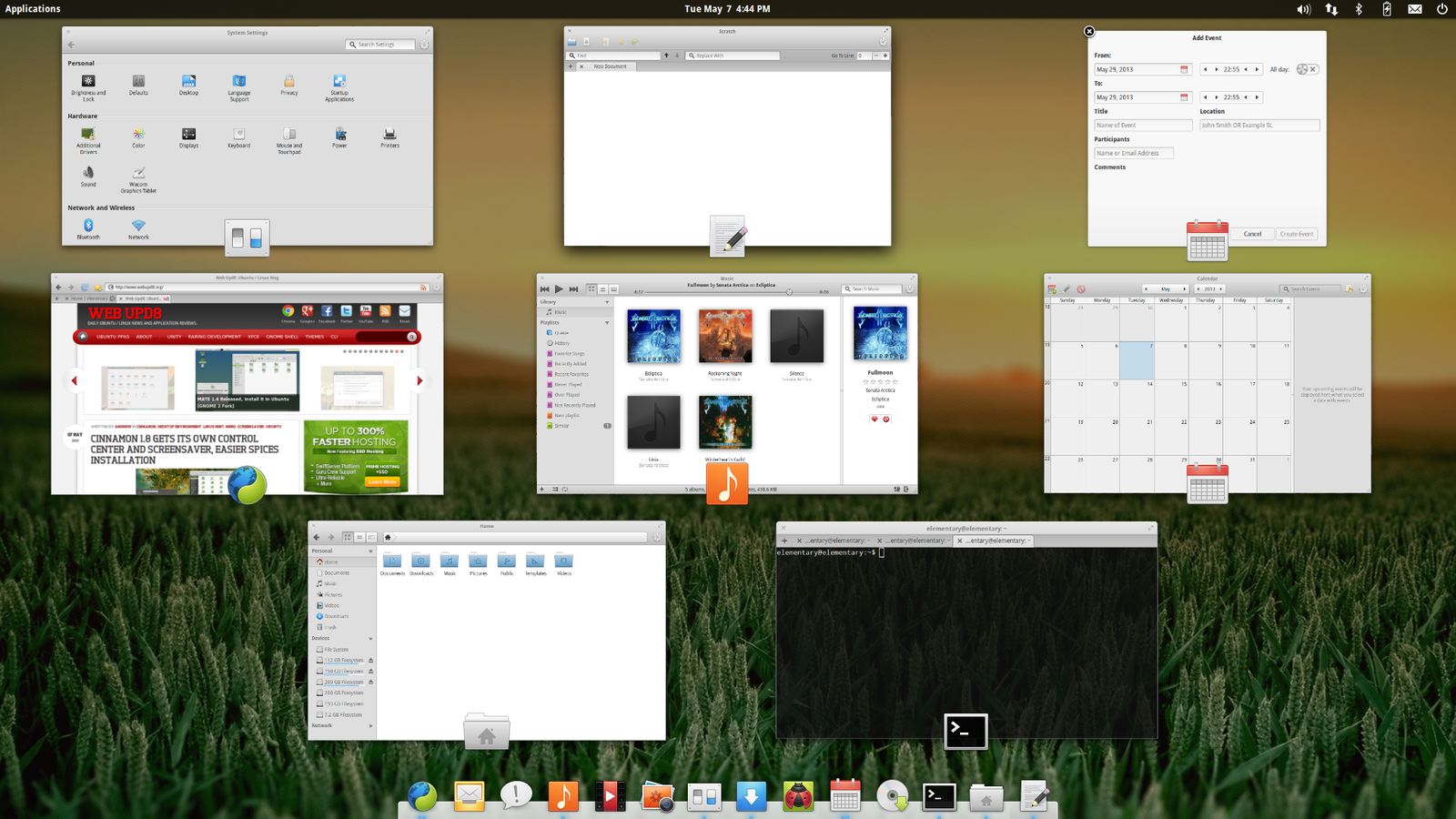
Task: Click the playback progress slider in Music
Action: 789,292
